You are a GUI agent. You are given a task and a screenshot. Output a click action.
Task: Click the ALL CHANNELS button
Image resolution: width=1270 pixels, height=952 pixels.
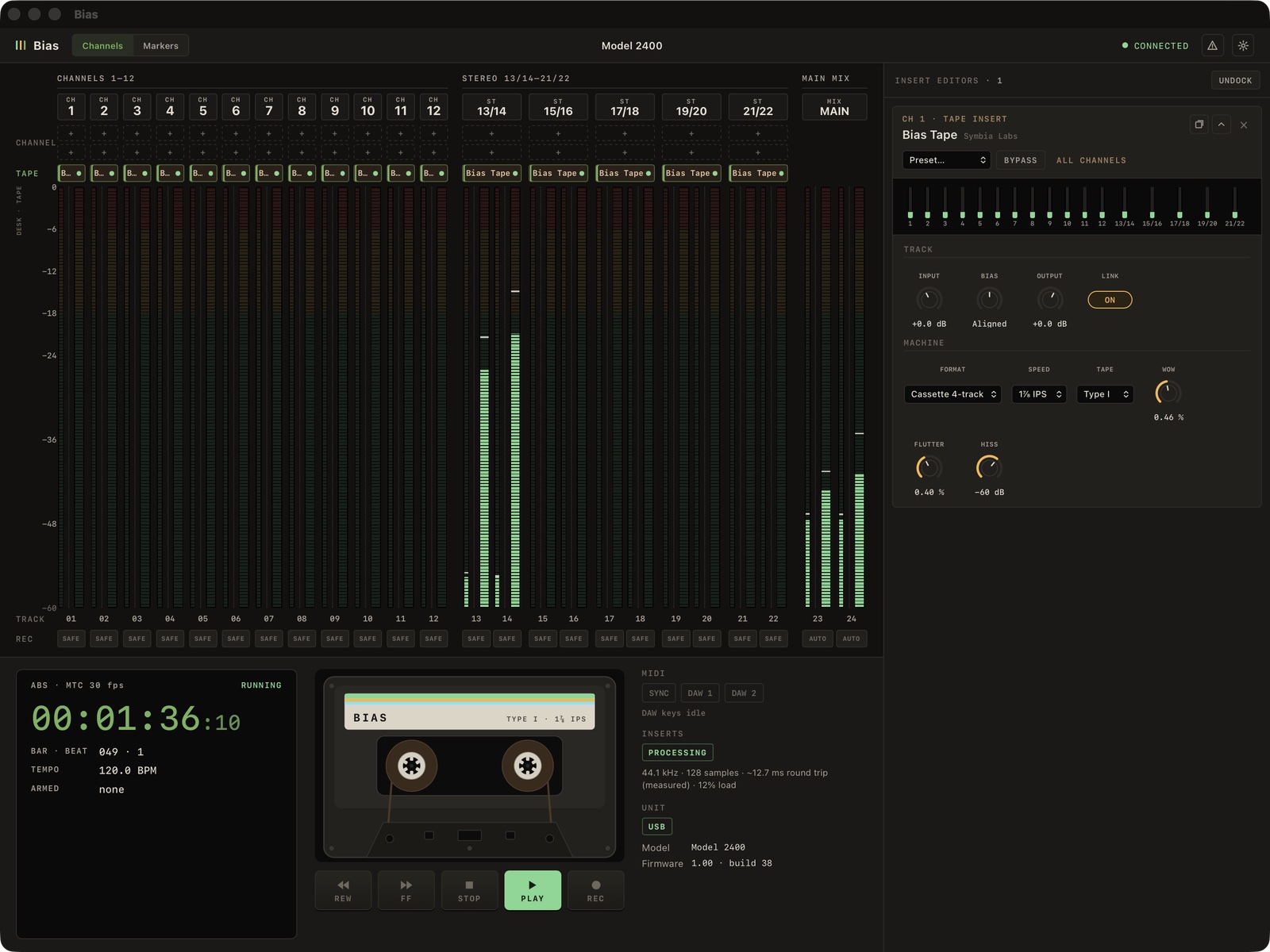tap(1091, 160)
